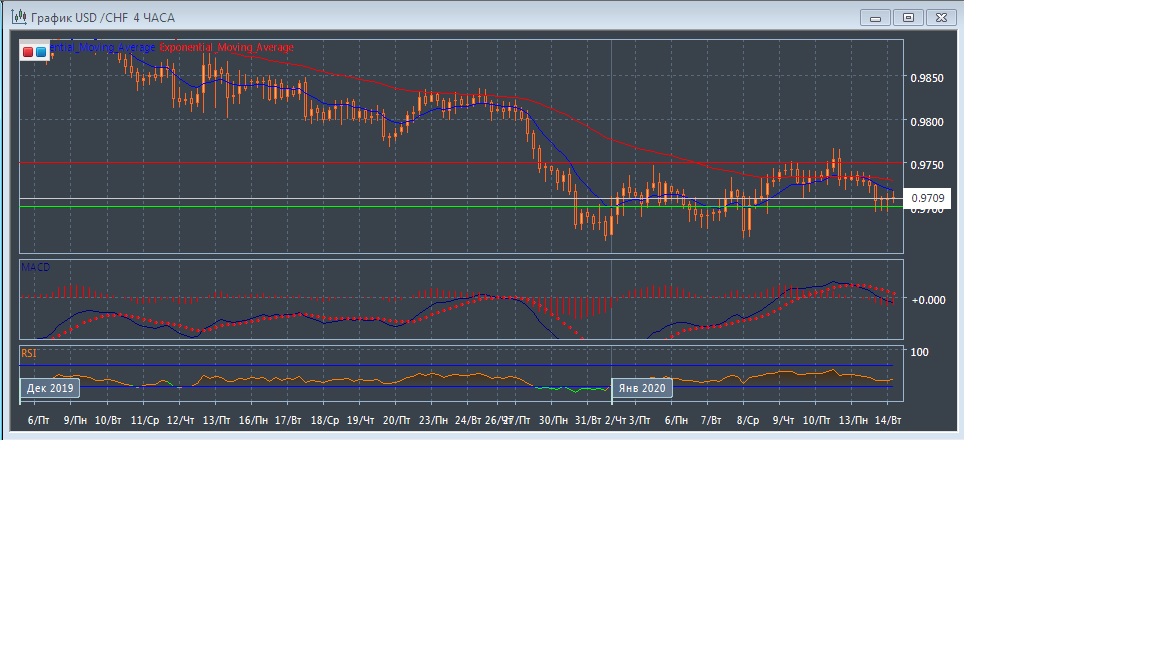This screenshot has height=648, width=1152.
Task: Click the 0.9850 price axis label
Action: (926, 77)
